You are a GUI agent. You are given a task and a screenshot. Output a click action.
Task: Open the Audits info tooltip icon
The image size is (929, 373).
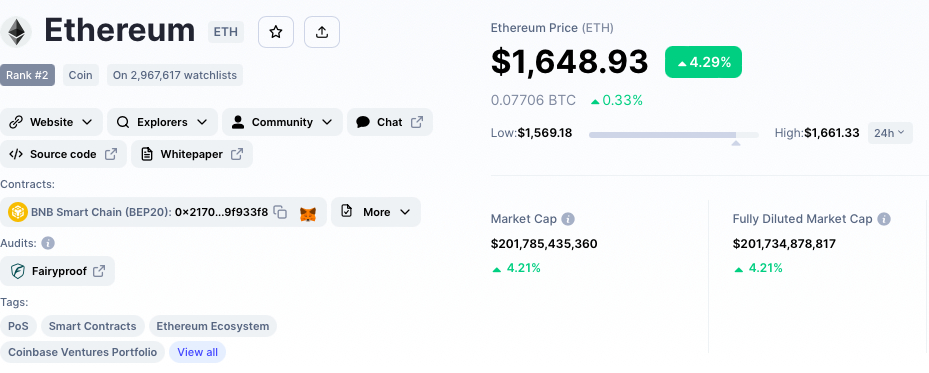coord(48,243)
